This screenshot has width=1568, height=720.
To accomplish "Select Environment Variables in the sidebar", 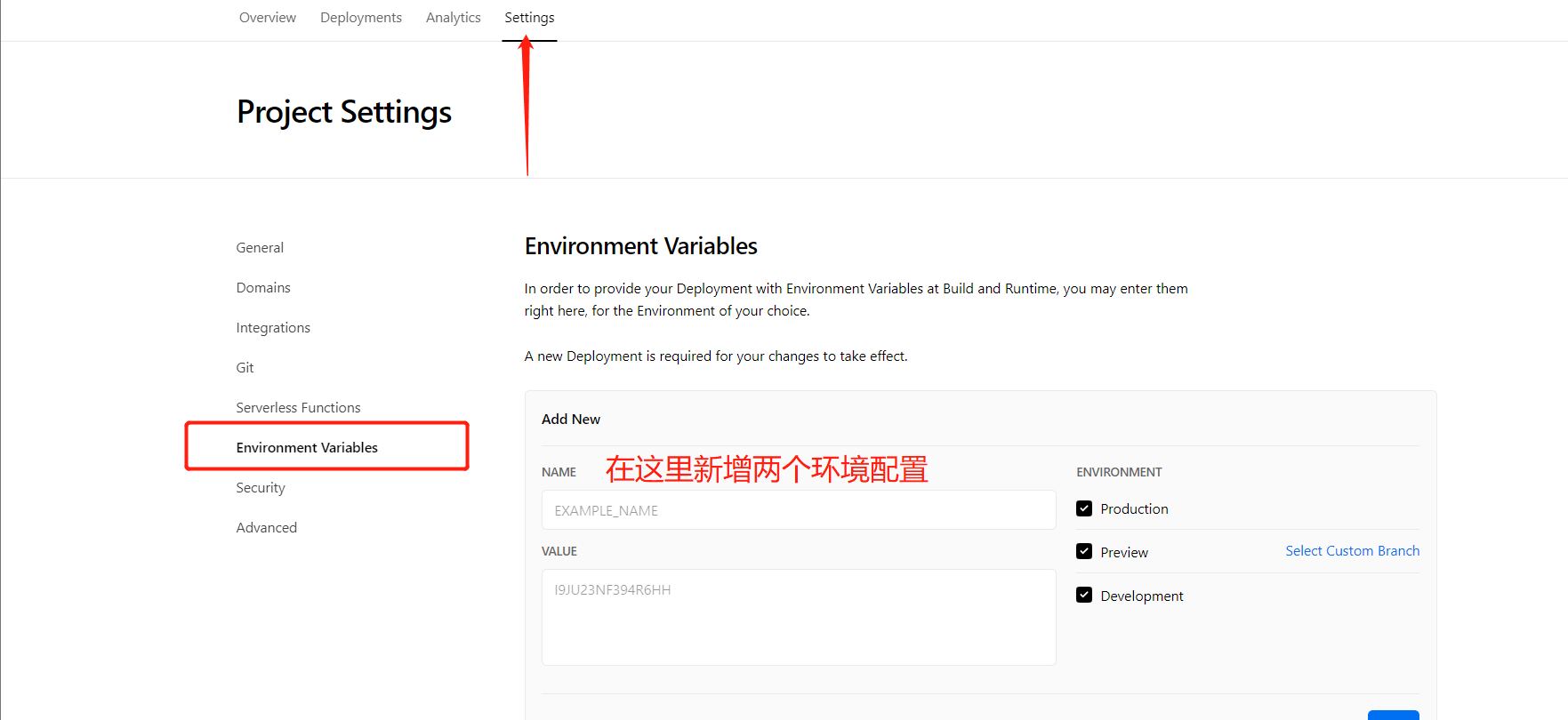I will tap(307, 448).
